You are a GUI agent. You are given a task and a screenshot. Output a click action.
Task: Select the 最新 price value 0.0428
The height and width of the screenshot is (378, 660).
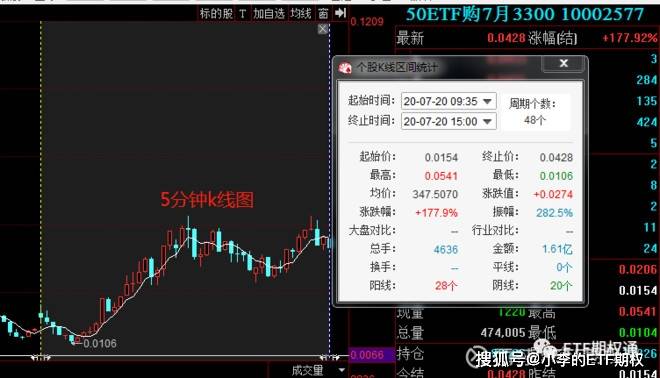tap(506, 38)
